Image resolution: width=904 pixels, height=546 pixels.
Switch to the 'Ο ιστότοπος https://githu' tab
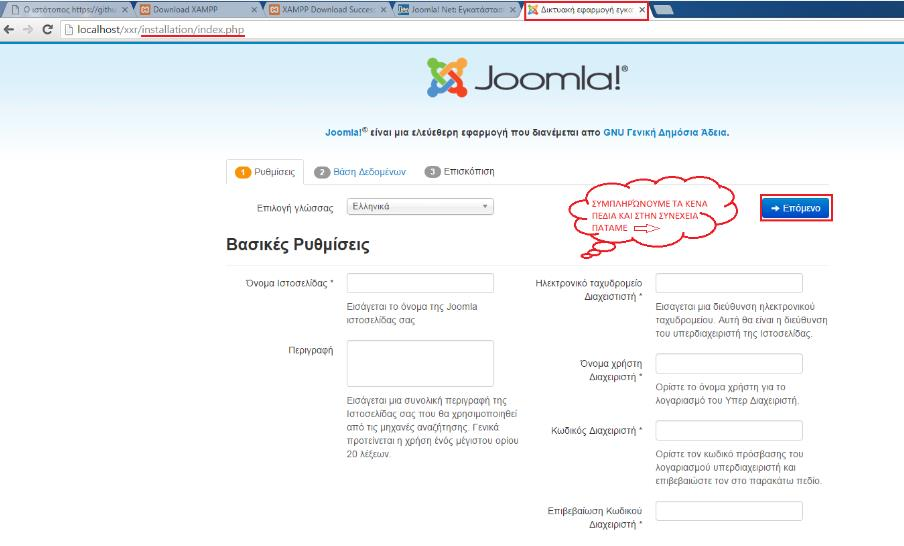(x=68, y=10)
